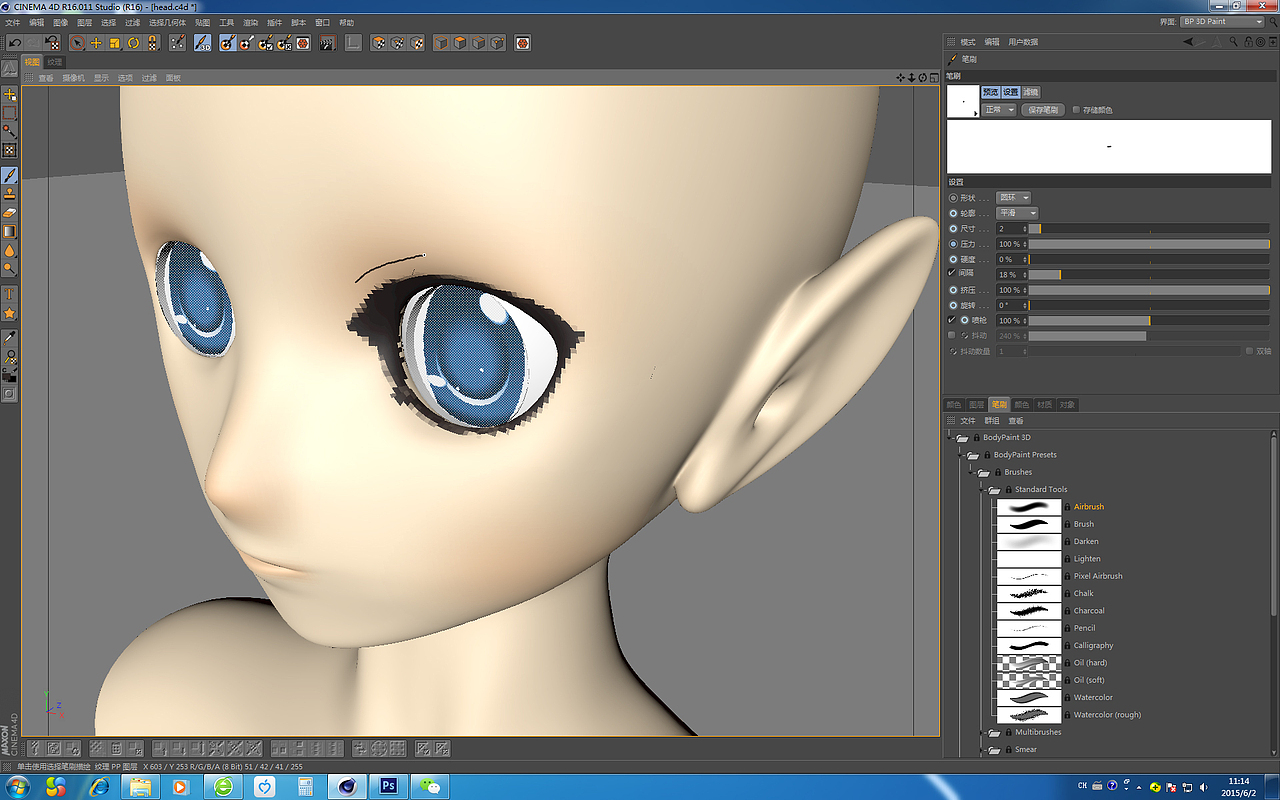This screenshot has height=800, width=1280.
Task: Select the yellow star tool in left palette
Action: [x=10, y=313]
